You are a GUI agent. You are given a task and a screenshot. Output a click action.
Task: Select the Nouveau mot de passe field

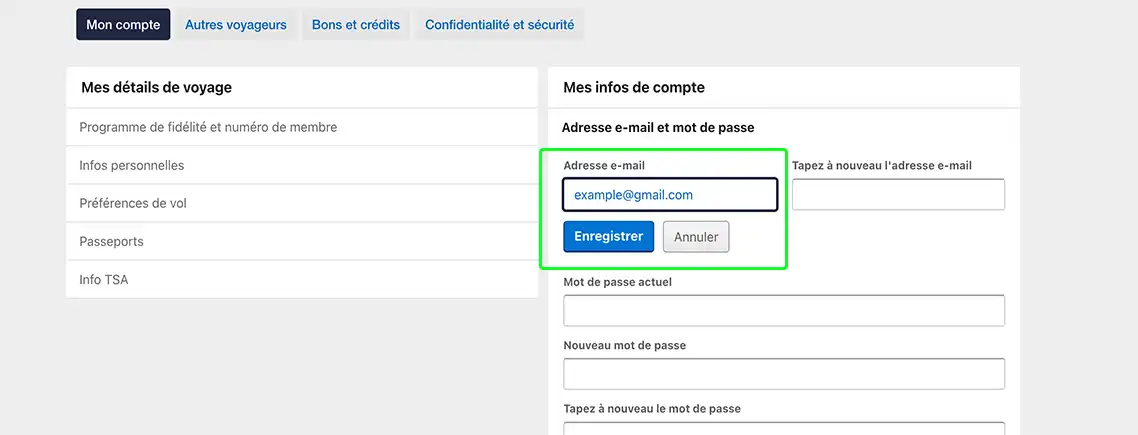pos(784,374)
